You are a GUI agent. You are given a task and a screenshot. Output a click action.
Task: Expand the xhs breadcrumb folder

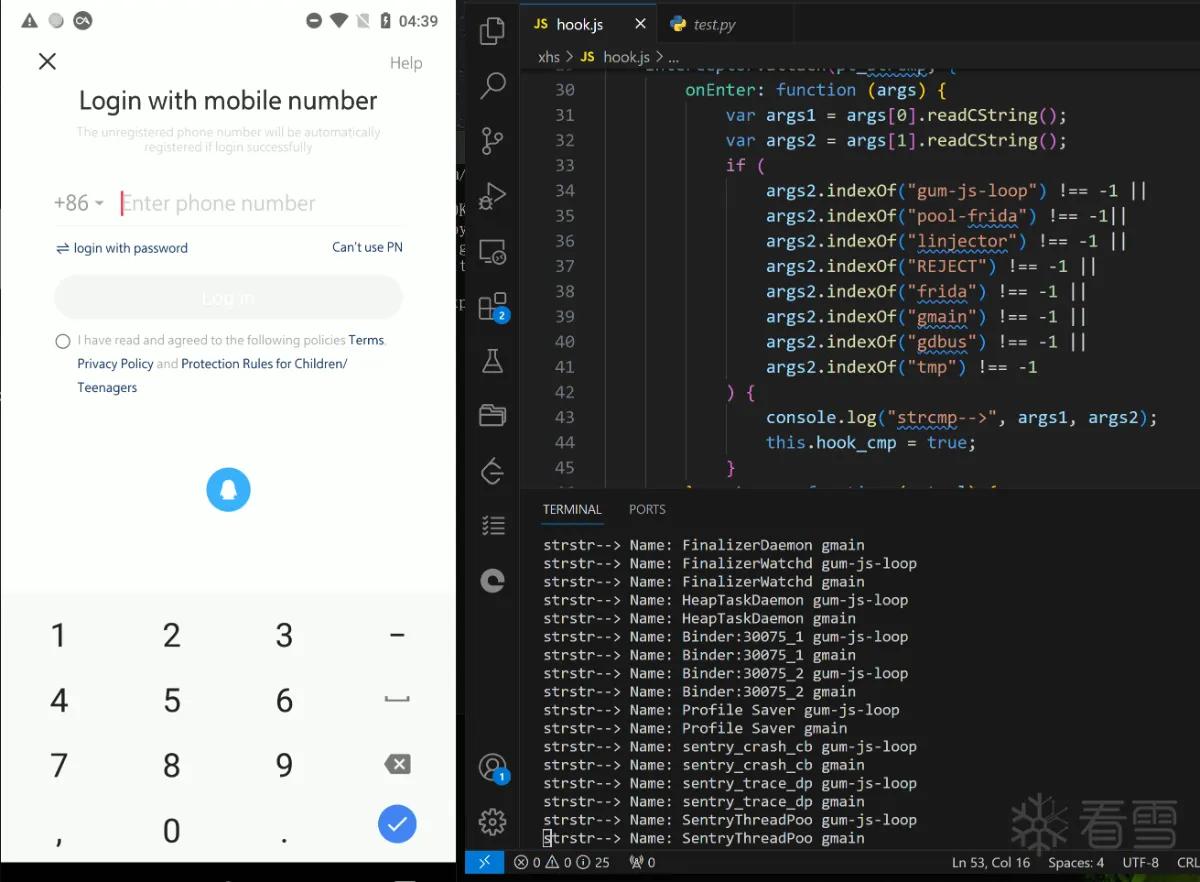(x=549, y=57)
